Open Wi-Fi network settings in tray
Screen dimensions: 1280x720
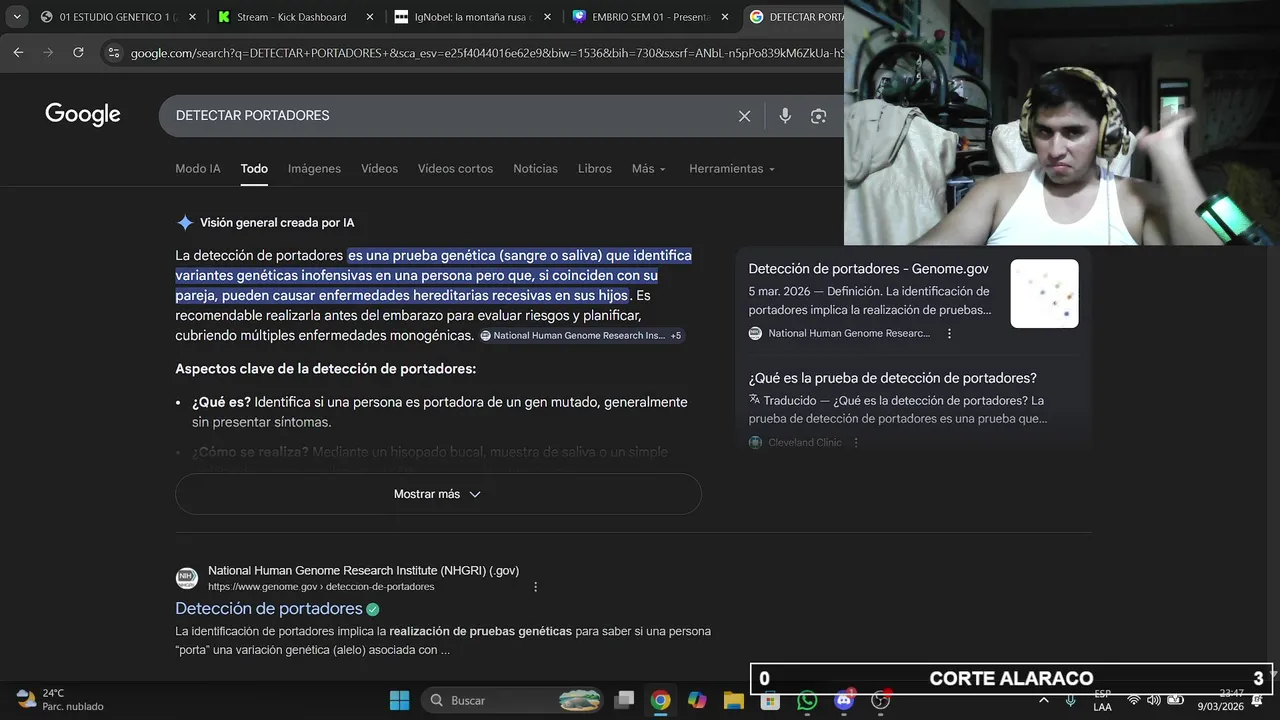click(1133, 700)
